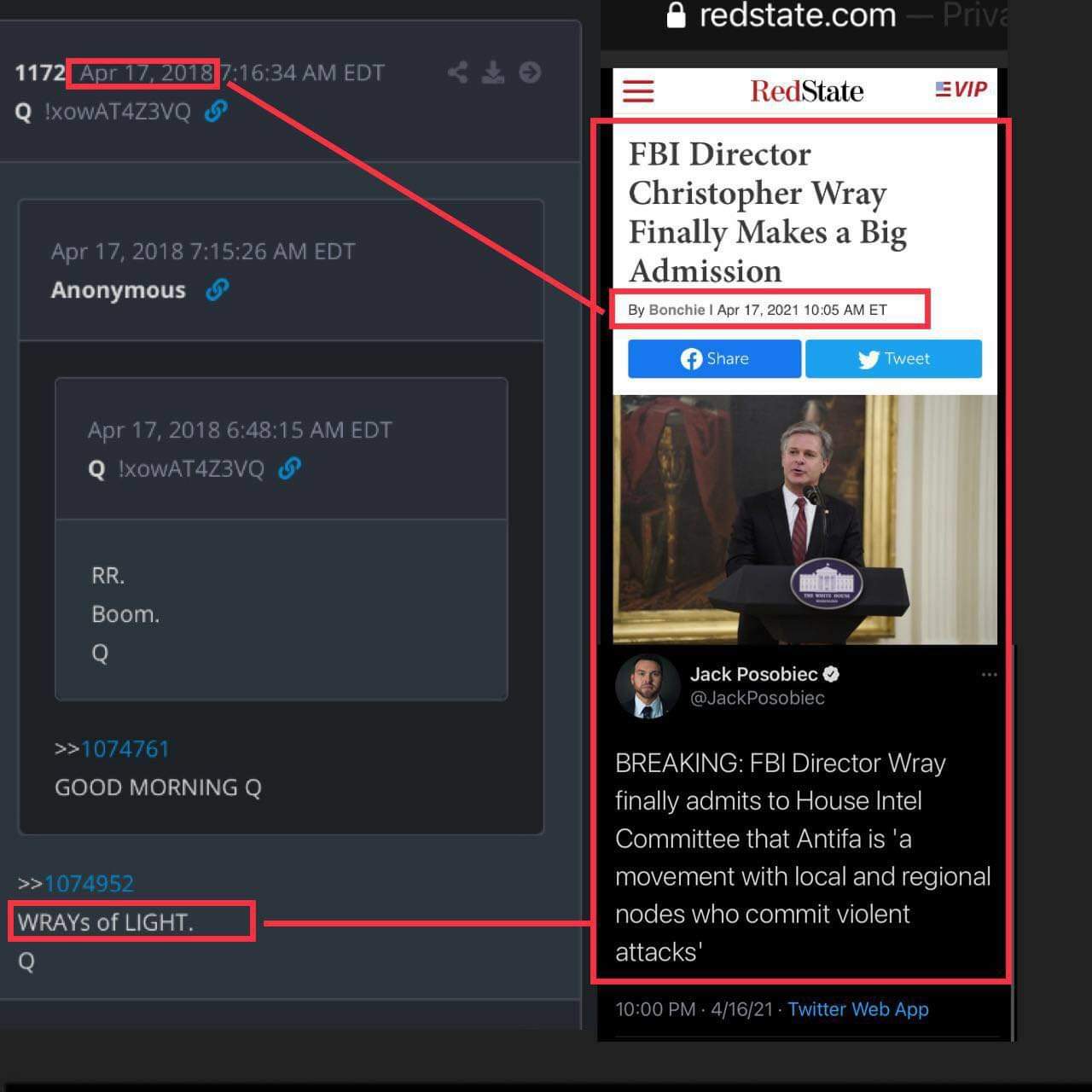Click the download icon on post 1172
The height and width of the screenshot is (1092, 1092).
point(493,73)
